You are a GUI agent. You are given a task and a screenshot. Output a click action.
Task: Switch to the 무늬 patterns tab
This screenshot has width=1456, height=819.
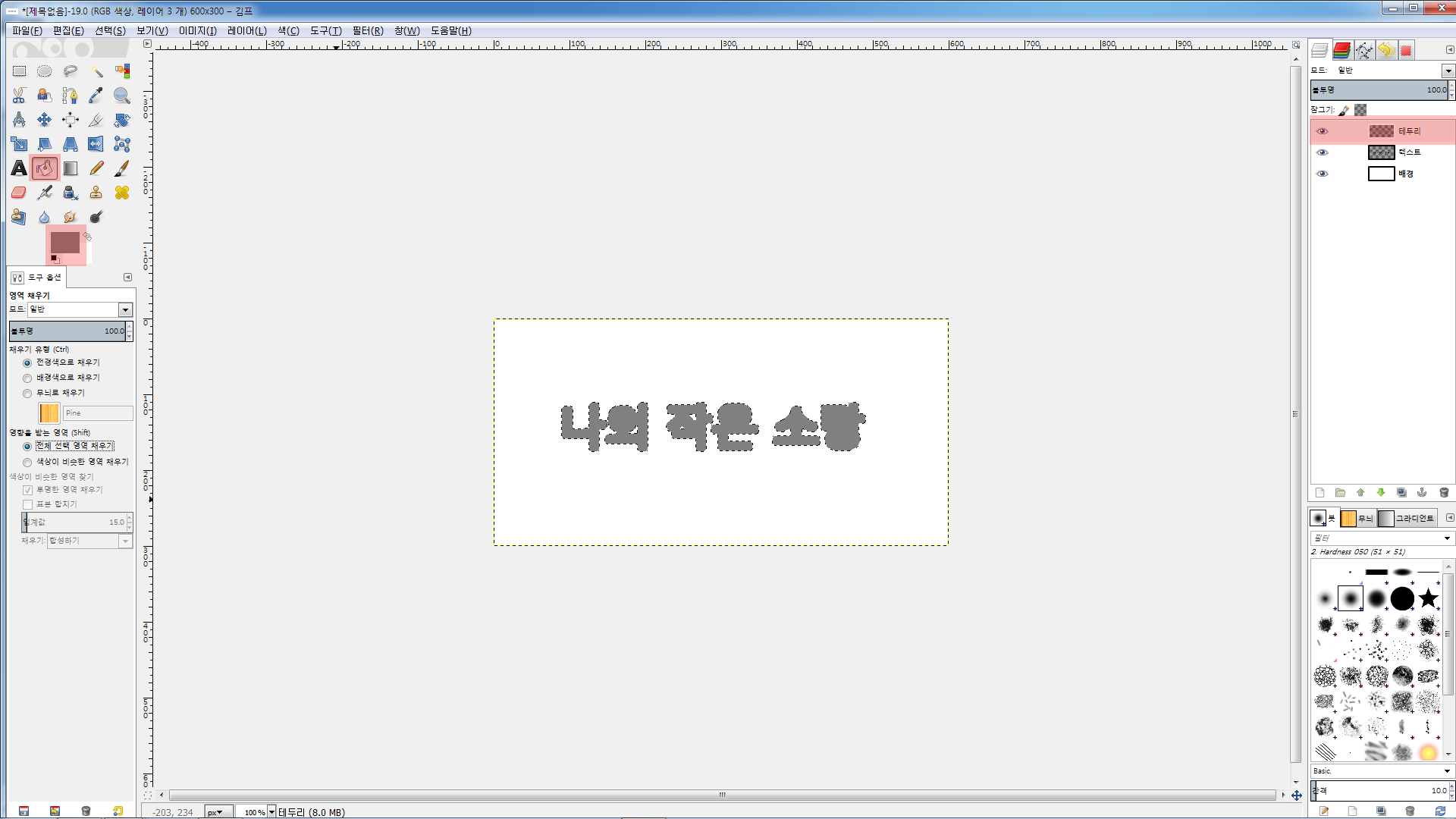click(x=1357, y=519)
